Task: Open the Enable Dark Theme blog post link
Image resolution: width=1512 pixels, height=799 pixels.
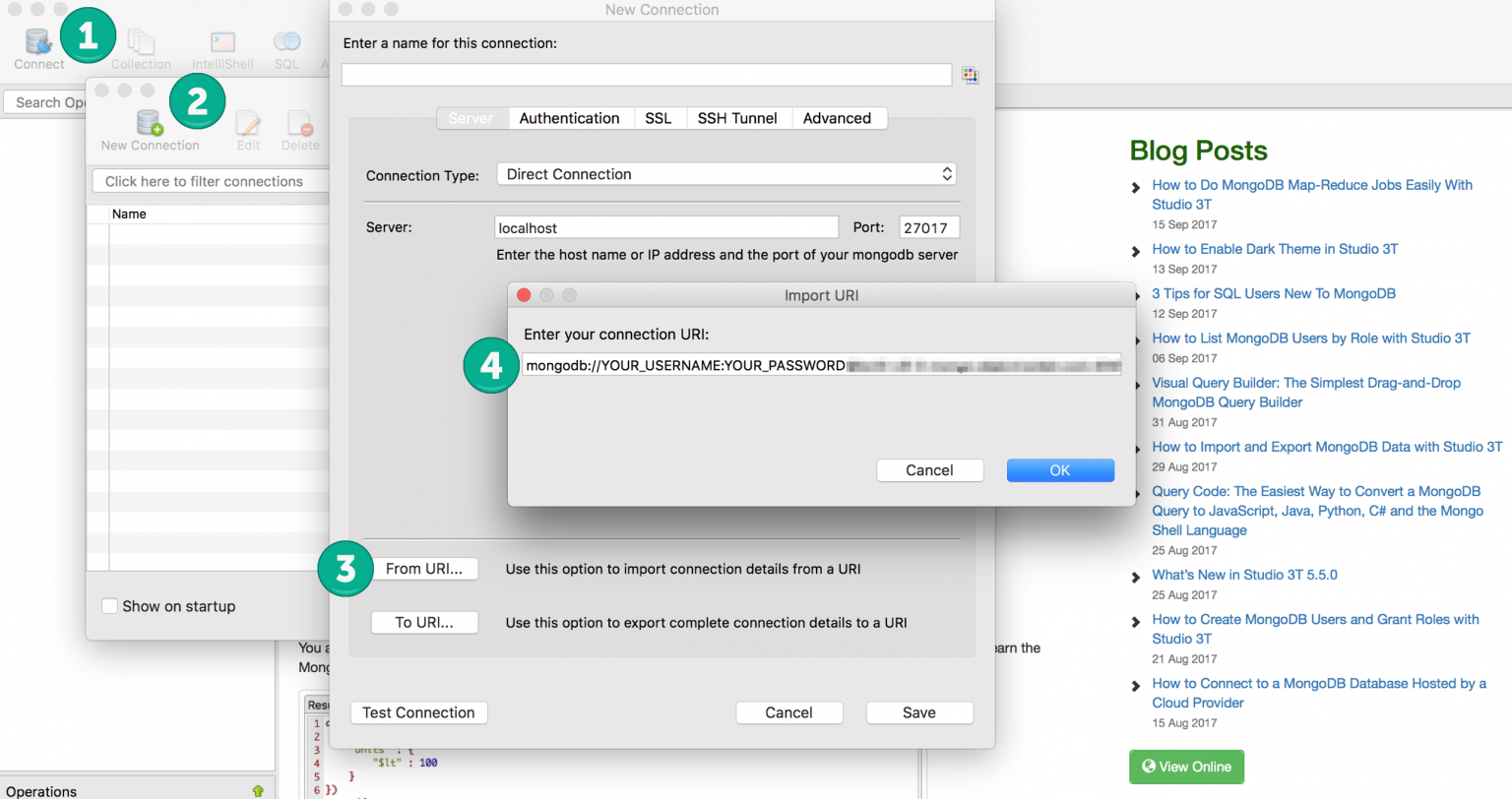Action: coord(1275,249)
